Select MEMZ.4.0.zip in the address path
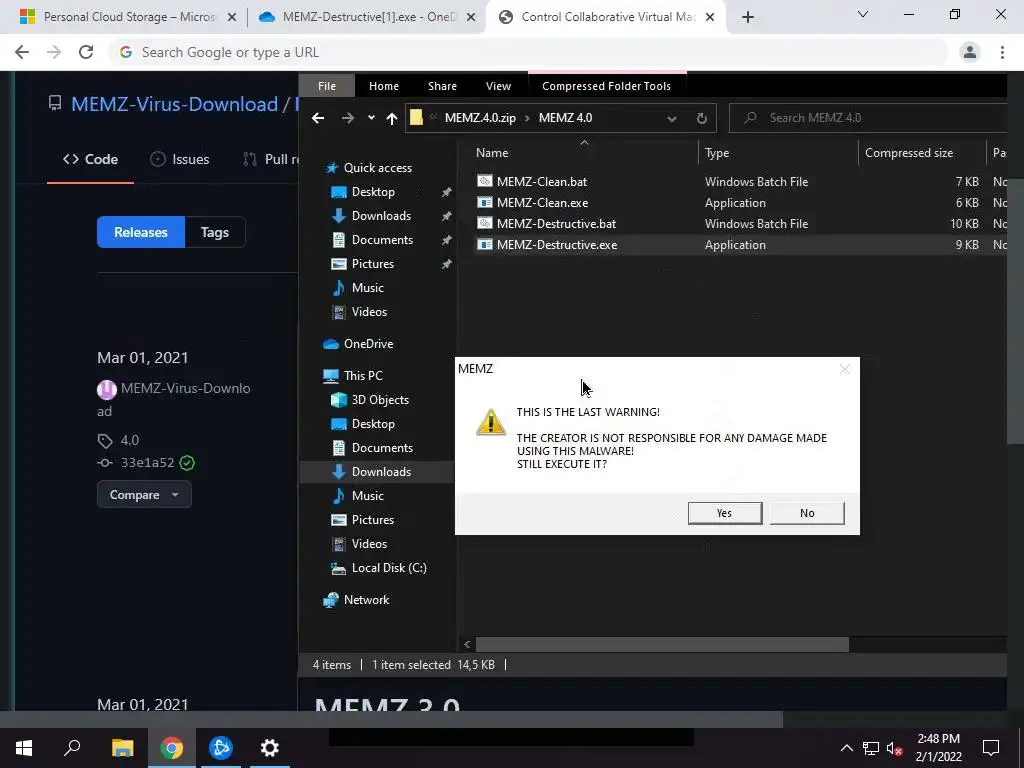 click(x=480, y=118)
